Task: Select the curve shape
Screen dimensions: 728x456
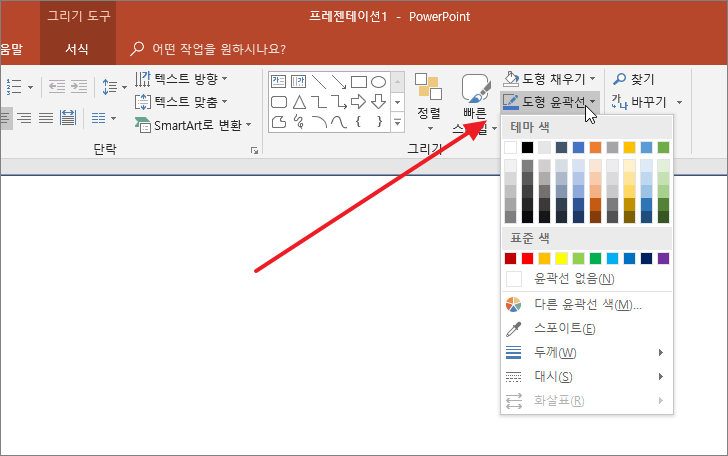Action: click(x=338, y=122)
